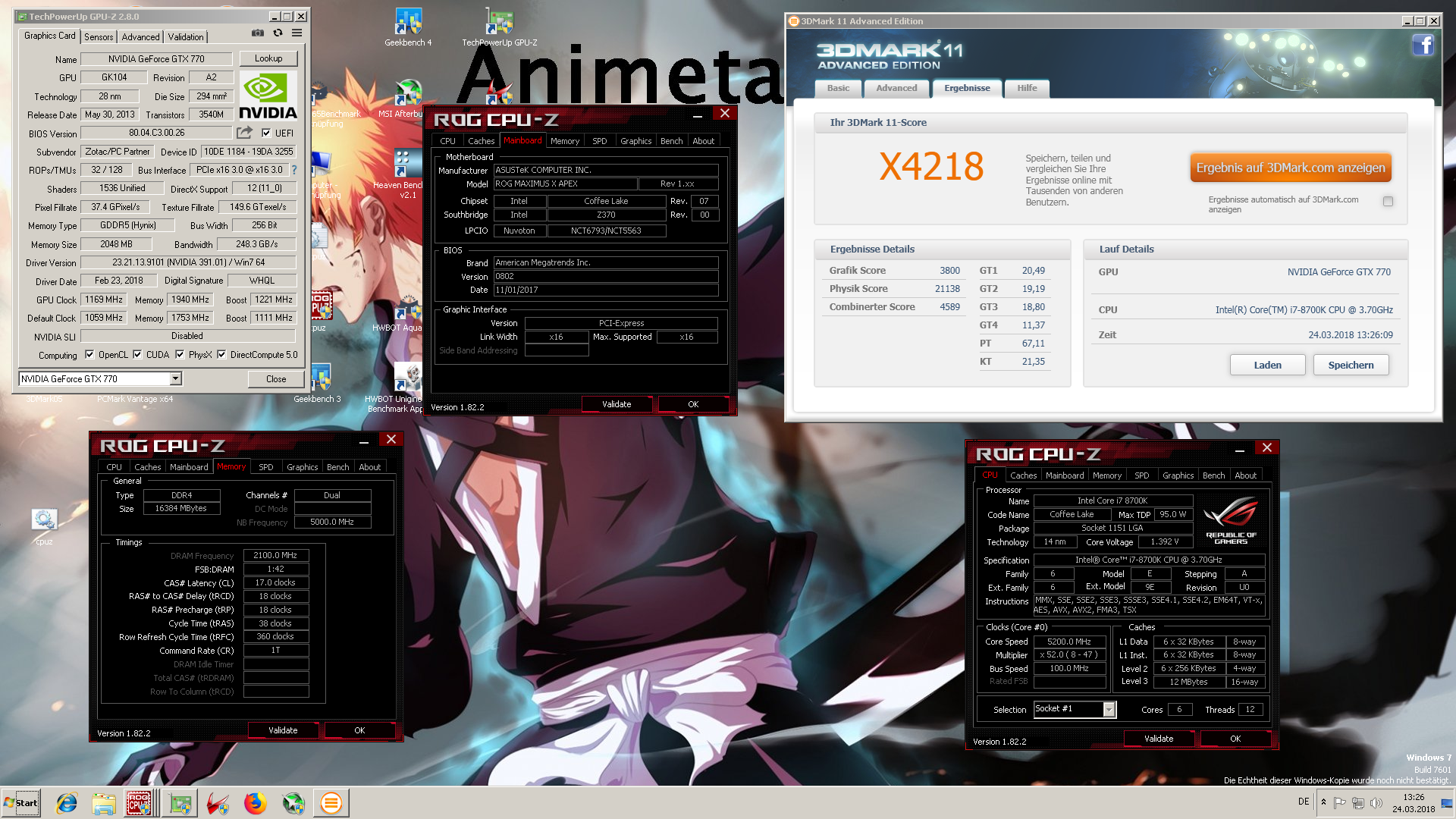
Task: Open Windows Explorer folder in taskbar
Action: [104, 803]
